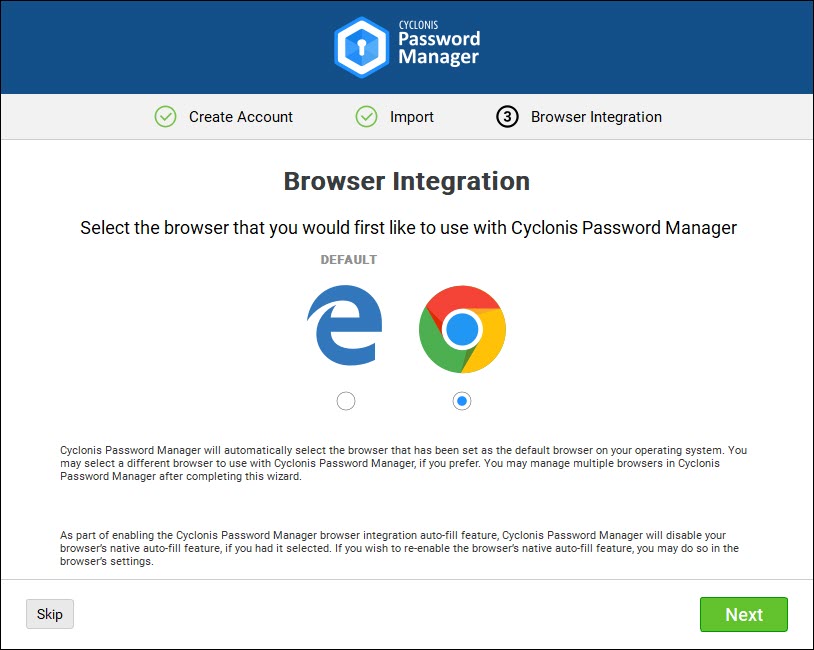Click the green checkmark beside Create Account
814x650 pixels.
tap(166, 117)
